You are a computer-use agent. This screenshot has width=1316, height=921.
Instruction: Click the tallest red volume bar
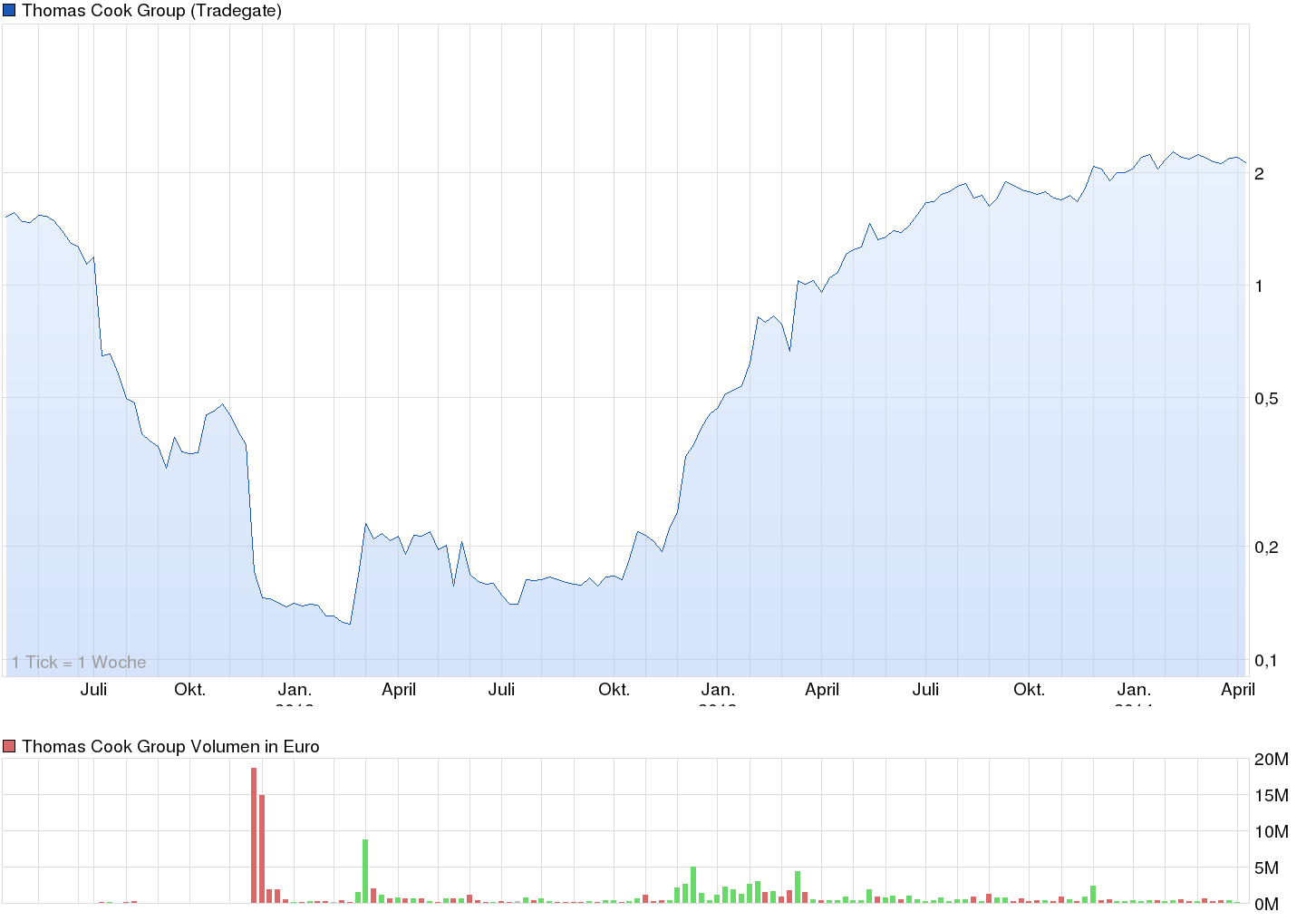click(254, 835)
